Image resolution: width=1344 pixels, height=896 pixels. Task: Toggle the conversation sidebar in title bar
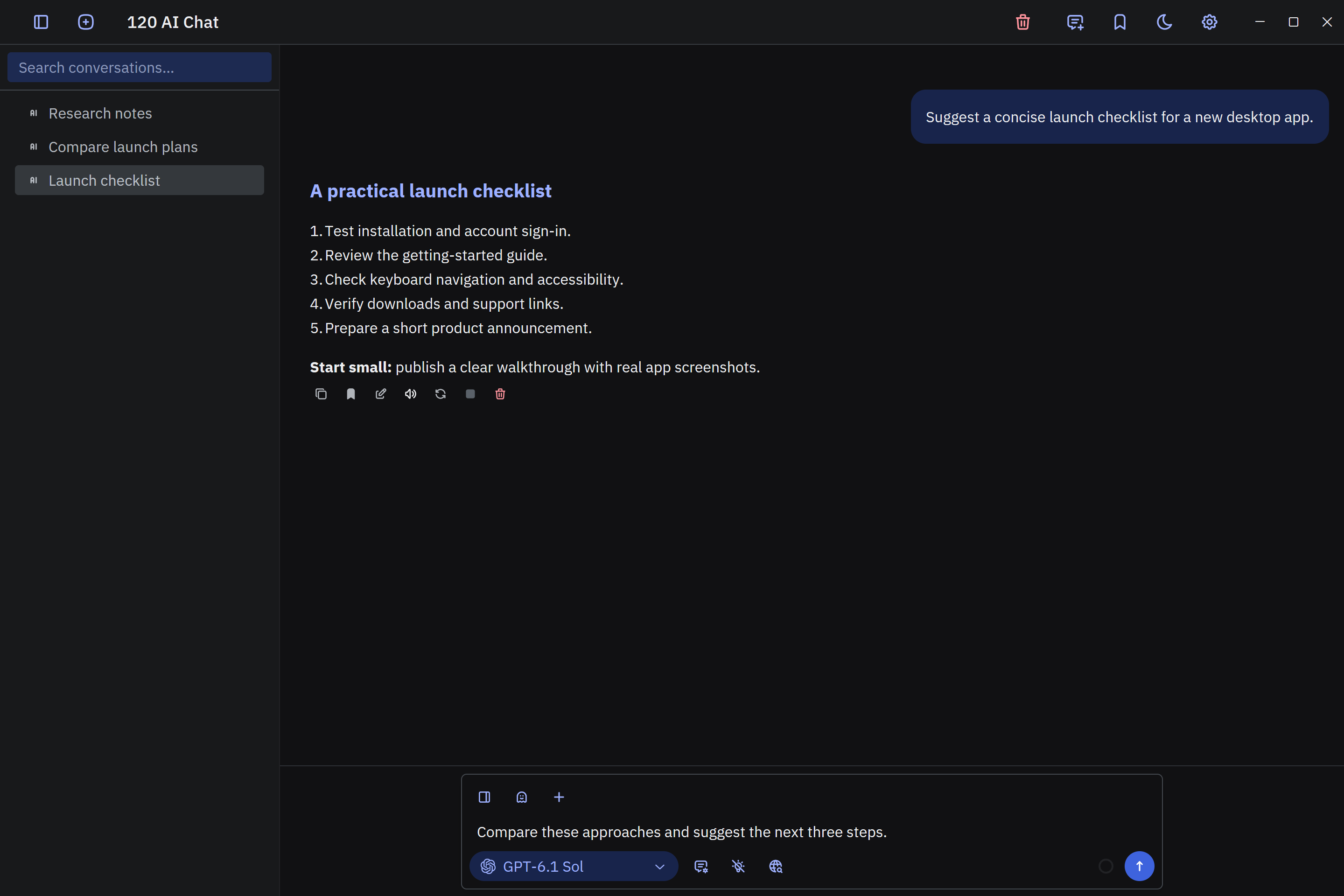tap(41, 22)
